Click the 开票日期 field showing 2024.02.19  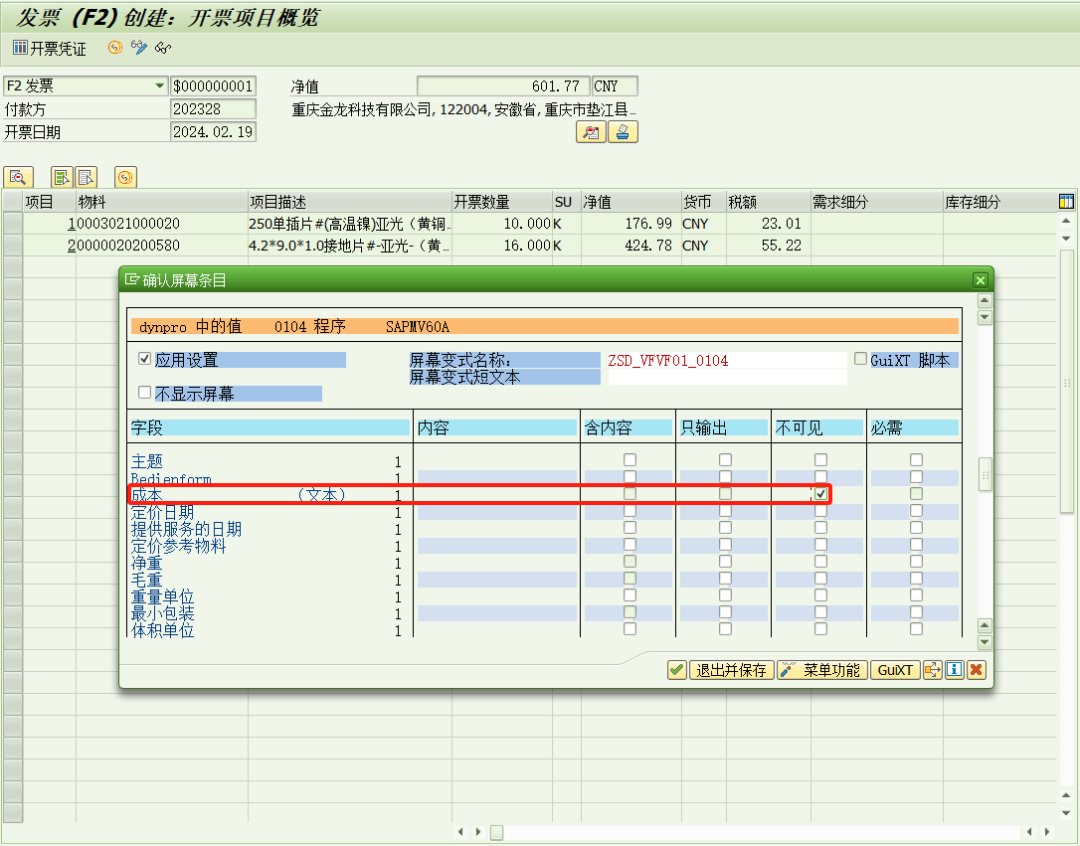pyautogui.click(x=213, y=132)
